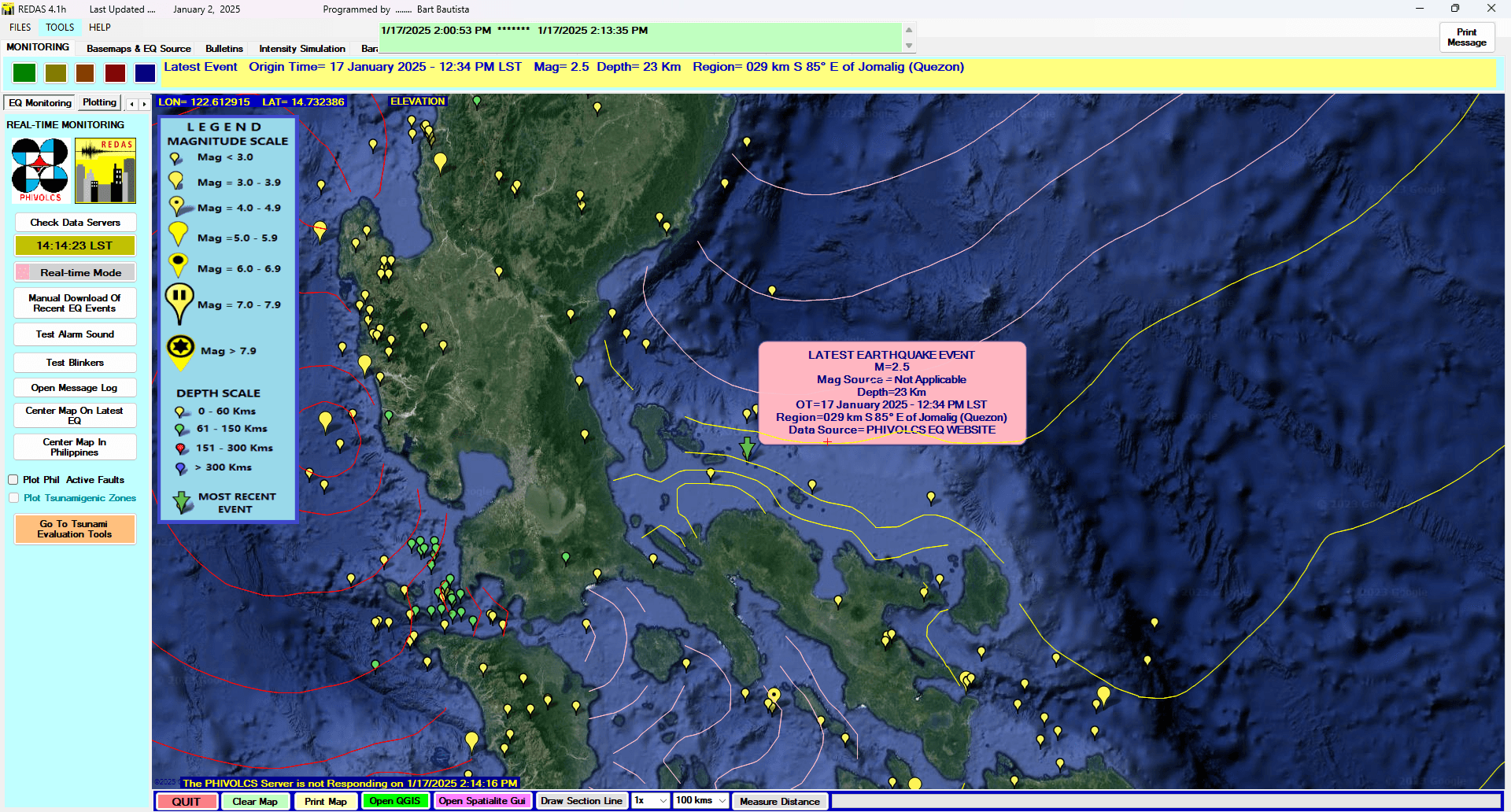1511x812 pixels.
Task: Toggle Plot Tsunamigenic Zones checkbox
Action: point(13,498)
